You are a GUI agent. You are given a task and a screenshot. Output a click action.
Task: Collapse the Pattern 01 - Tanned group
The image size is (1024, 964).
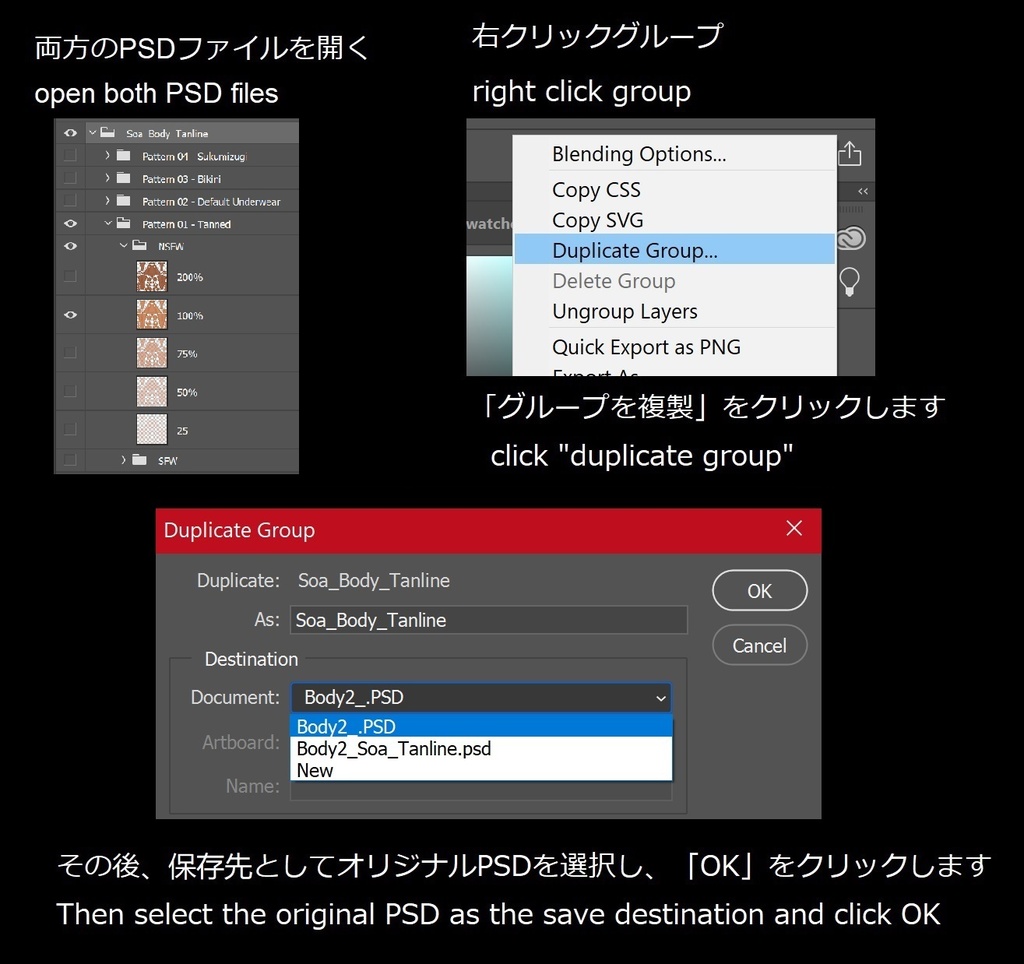(109, 224)
